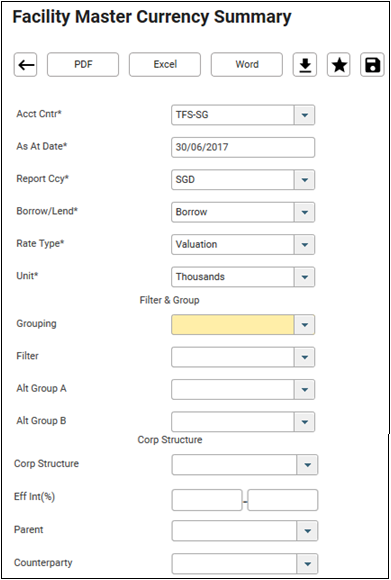Expand the Corp Structure dropdown
This screenshot has width=391, height=580.
point(307,465)
